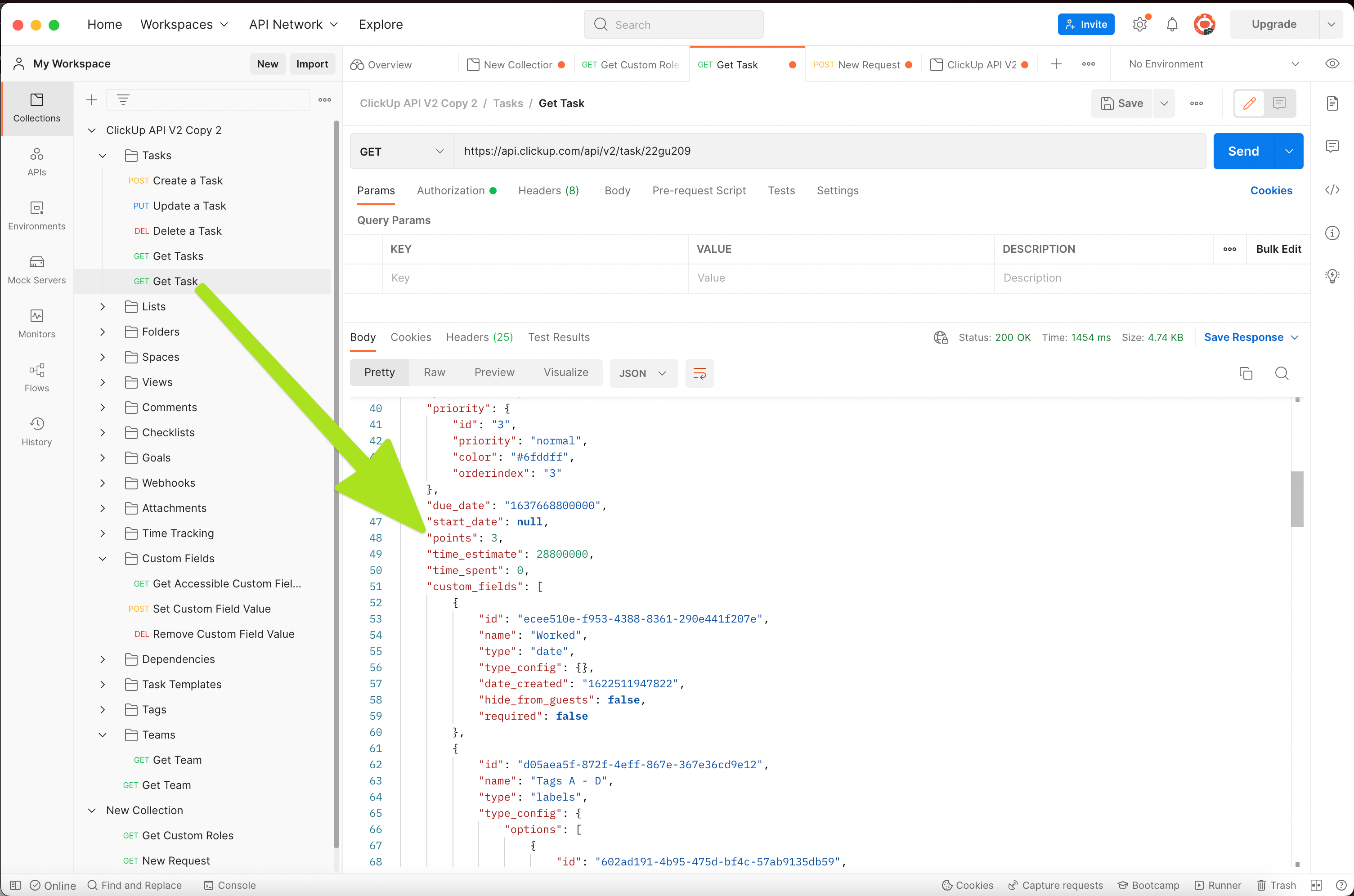The height and width of the screenshot is (896, 1354).
Task: Click the Invite button
Action: point(1085,25)
